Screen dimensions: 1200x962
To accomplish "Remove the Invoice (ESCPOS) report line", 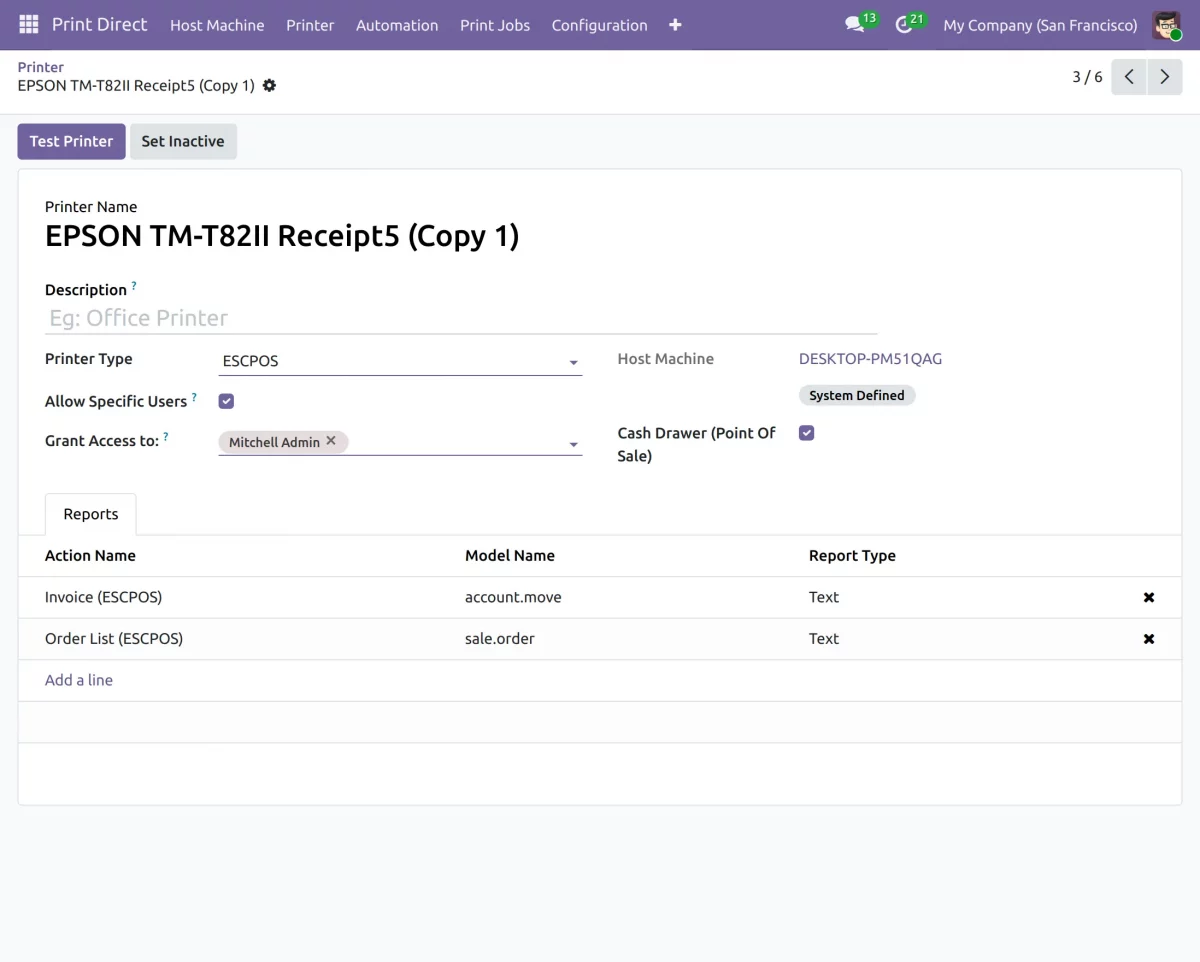I will [x=1149, y=598].
